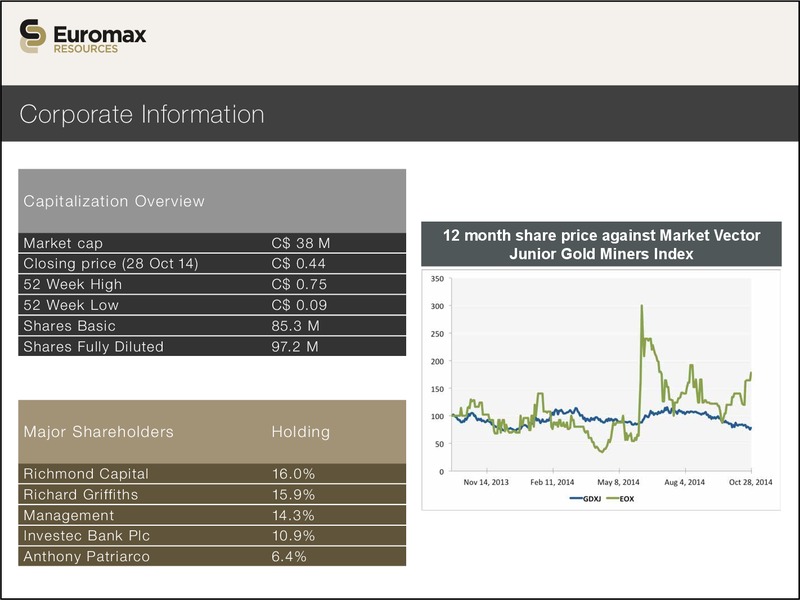Click the EOX legend entry
This screenshot has width=800, height=600.
click(620, 499)
